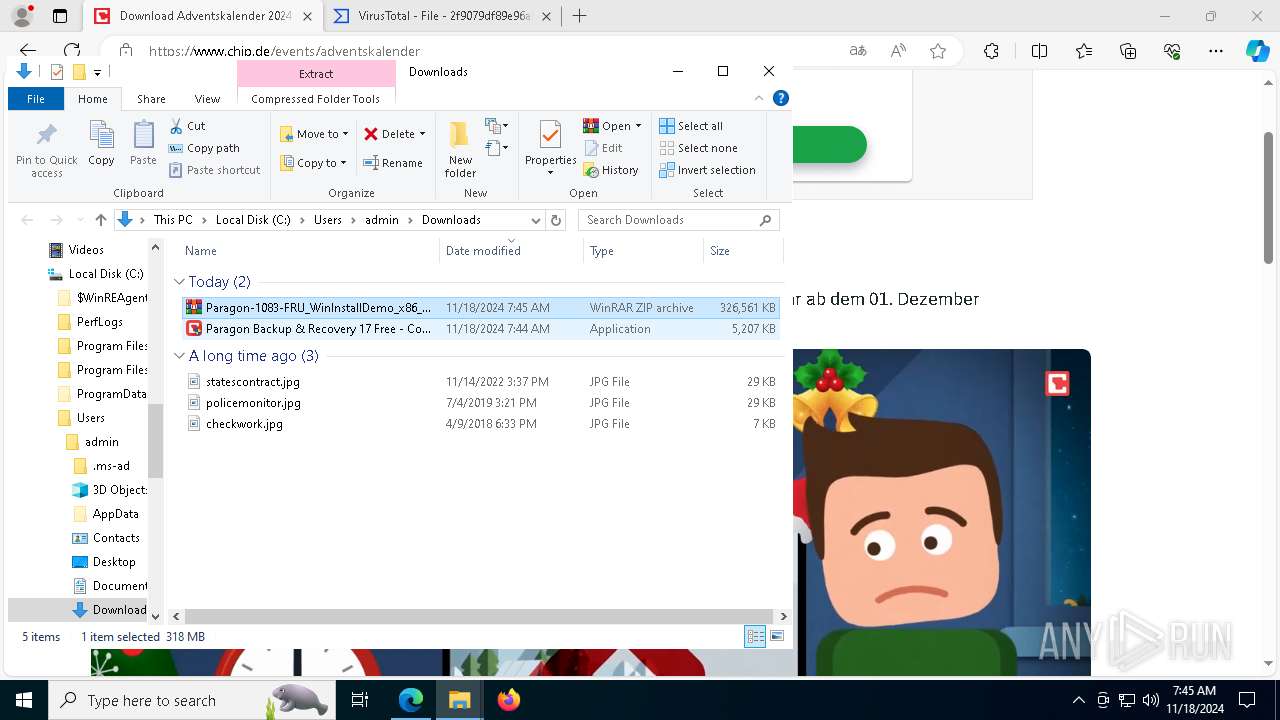
Task: Sort by Type column header
Action: coord(643,251)
